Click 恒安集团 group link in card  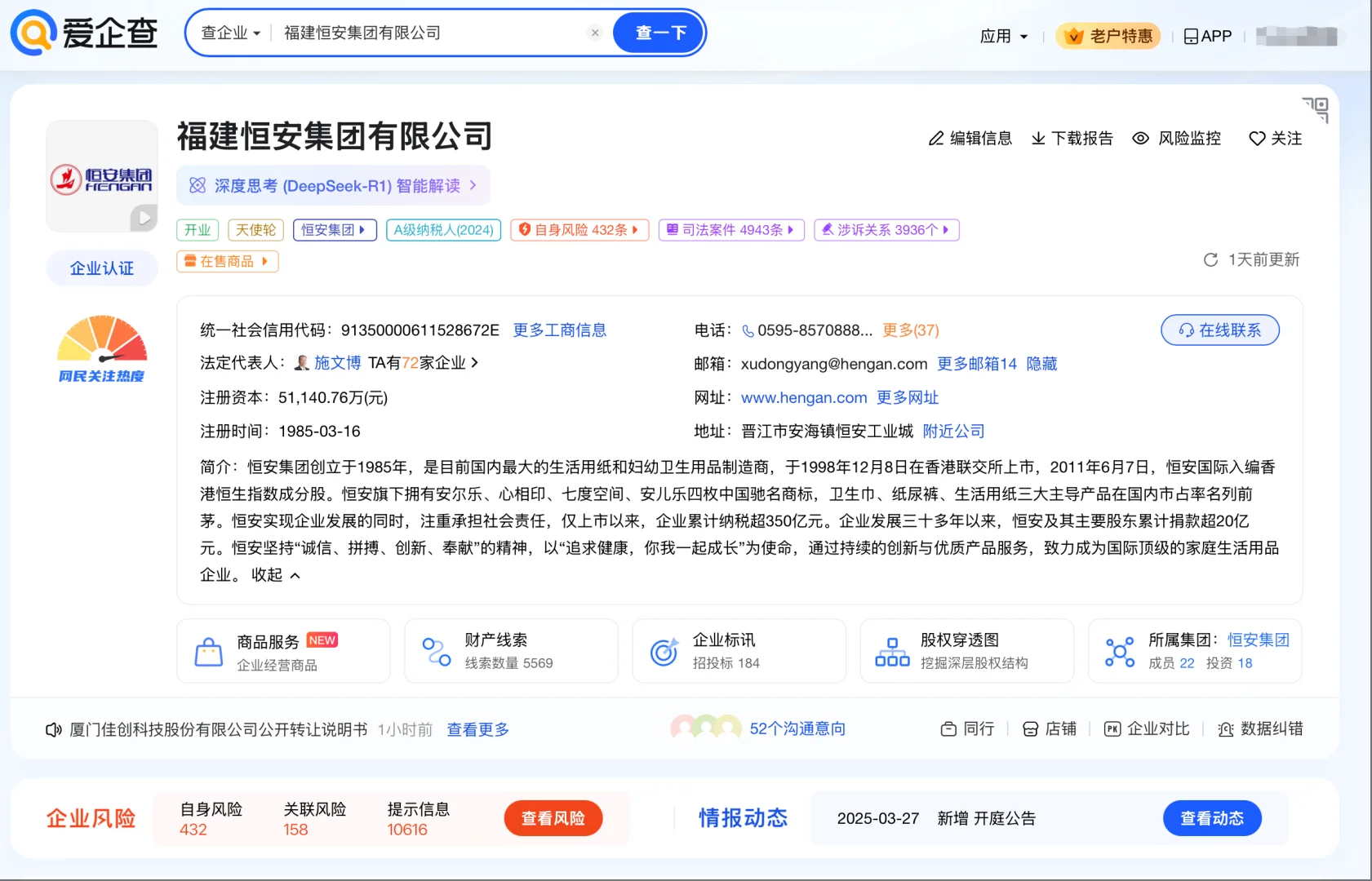click(x=1259, y=640)
